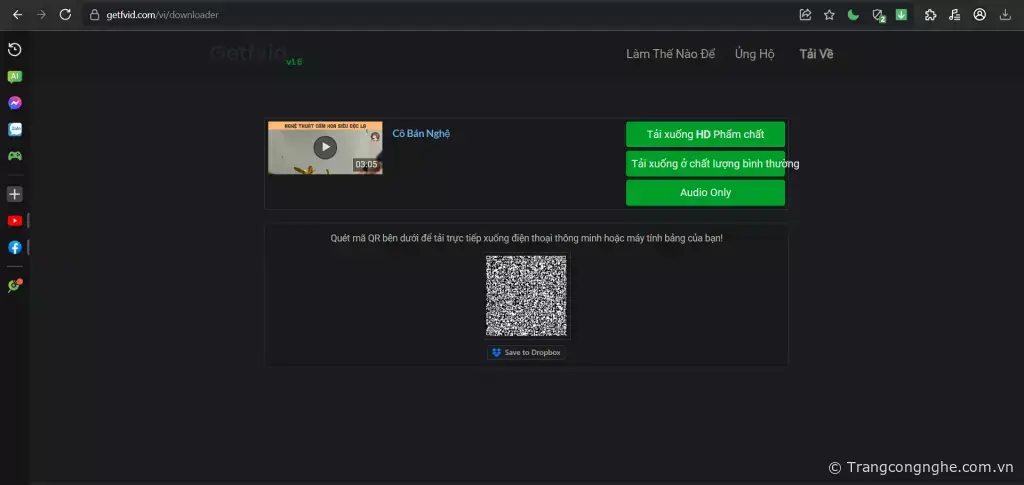The height and width of the screenshot is (485, 1024).
Task: Click the "Tải xuống HD Phẩm chất" button
Action: click(705, 134)
